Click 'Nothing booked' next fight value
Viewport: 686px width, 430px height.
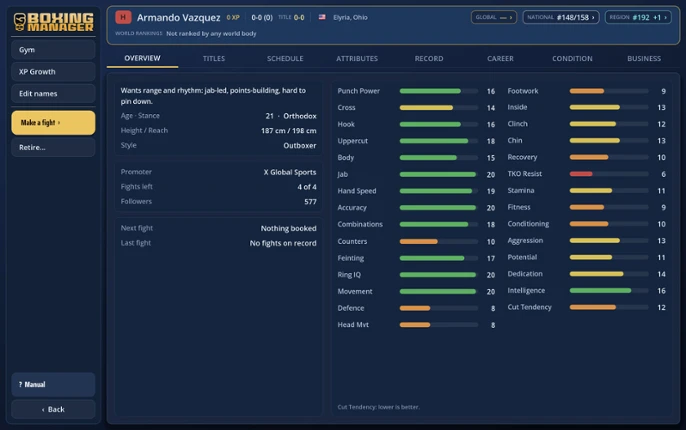click(x=288, y=228)
